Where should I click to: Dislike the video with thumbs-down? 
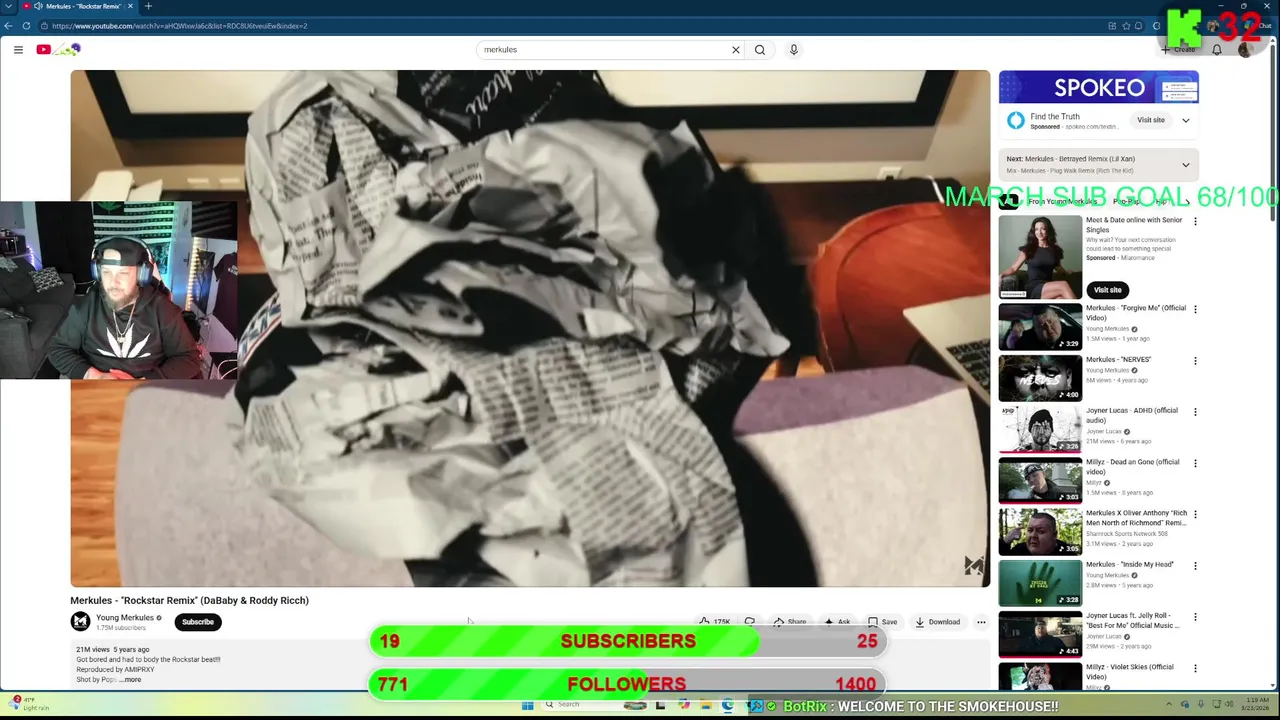749,622
